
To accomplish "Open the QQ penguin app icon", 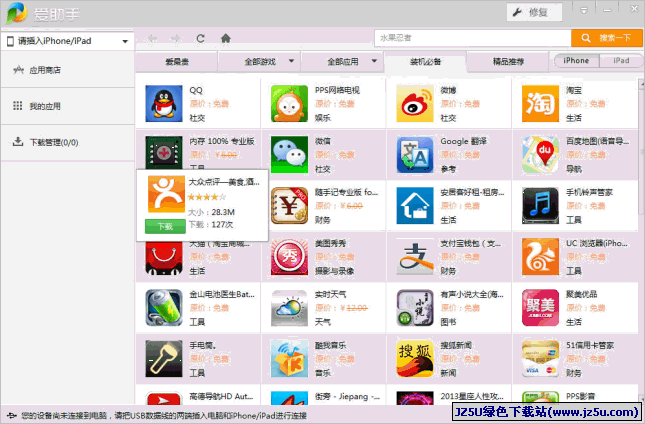I will [x=164, y=104].
